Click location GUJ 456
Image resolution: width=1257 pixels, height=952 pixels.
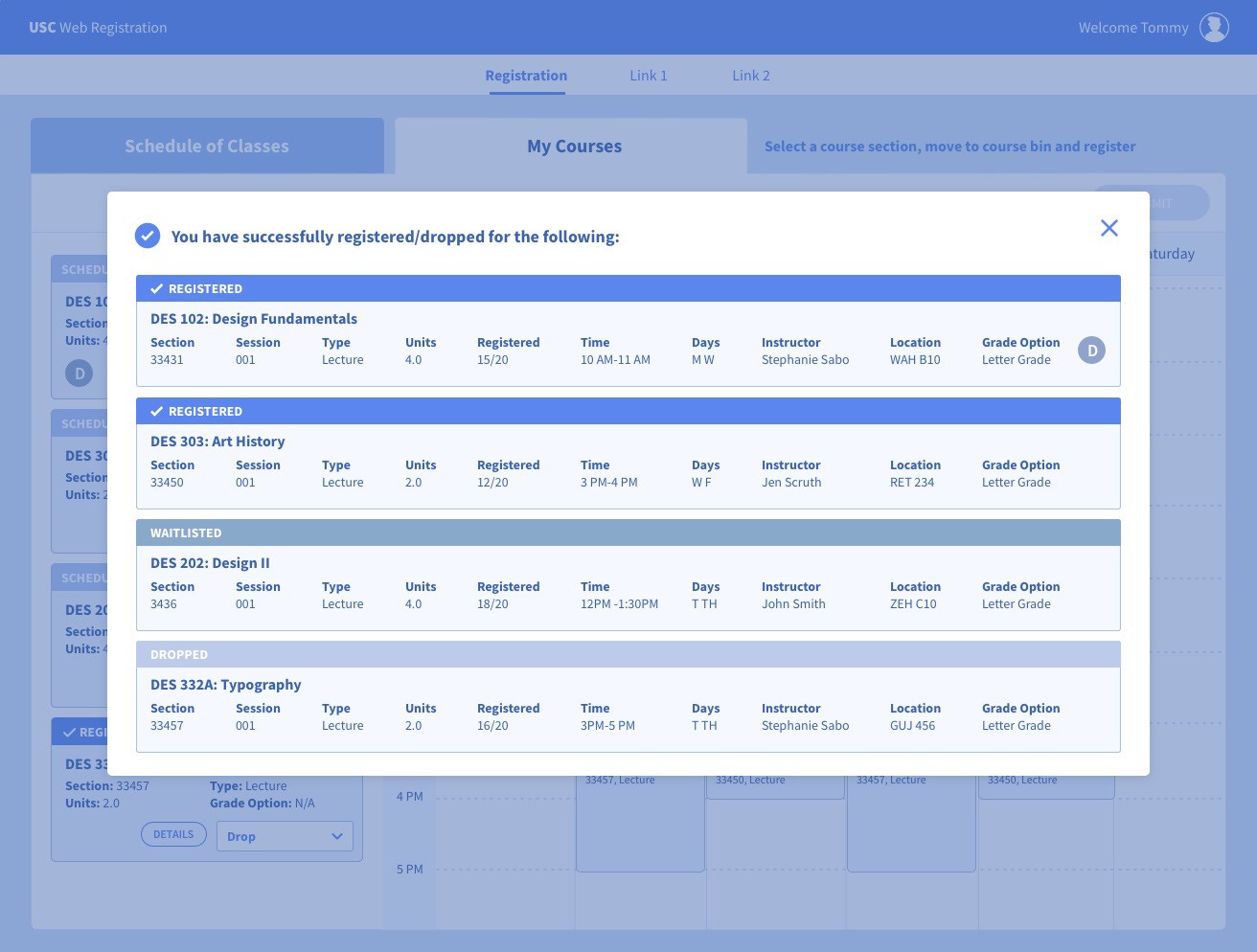912,726
